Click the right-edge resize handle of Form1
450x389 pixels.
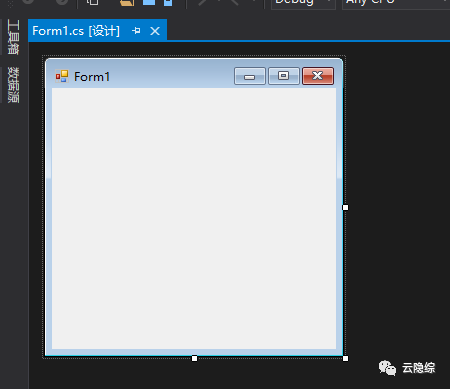[345, 207]
